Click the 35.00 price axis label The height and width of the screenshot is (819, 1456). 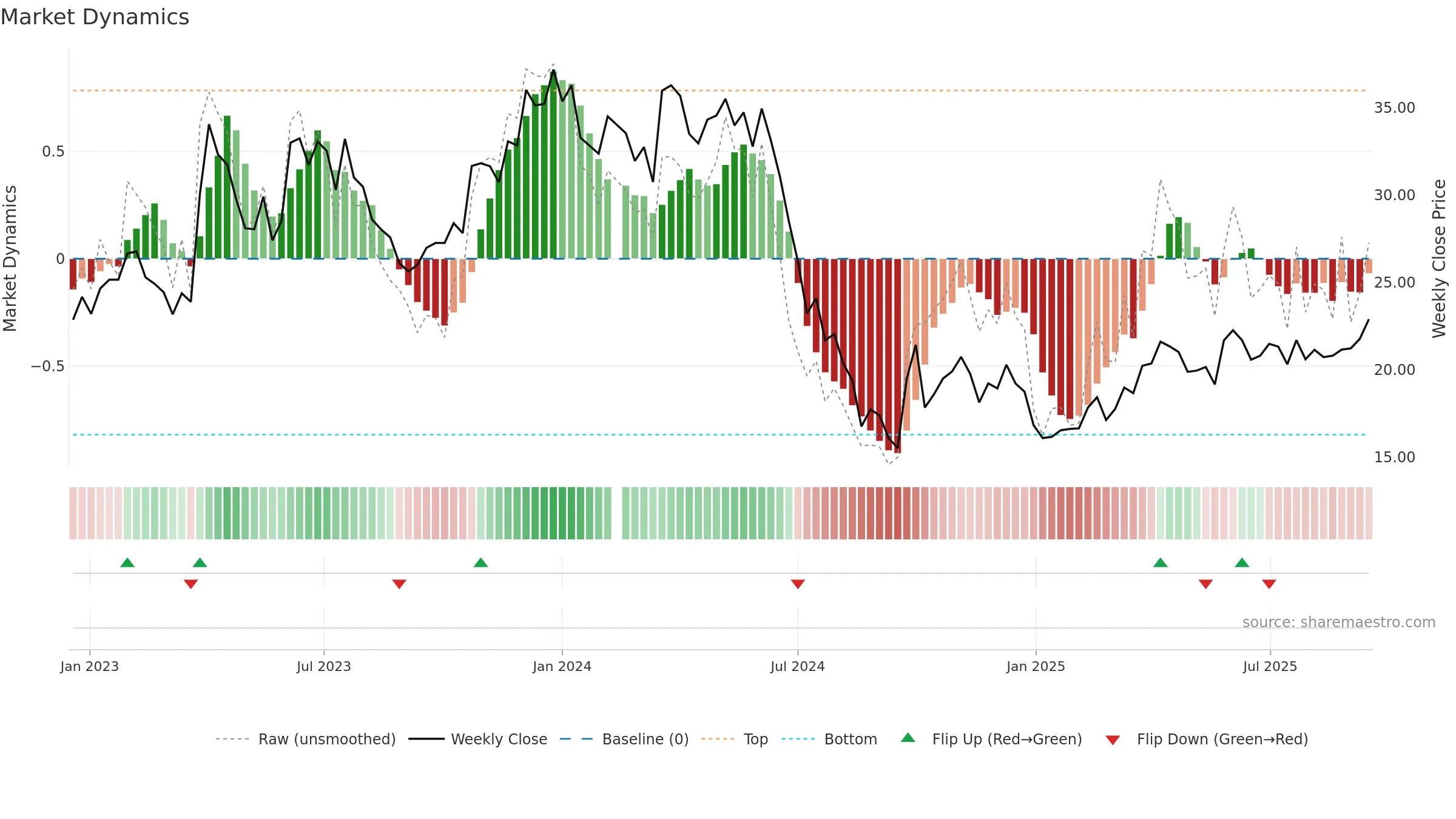click(x=1394, y=108)
